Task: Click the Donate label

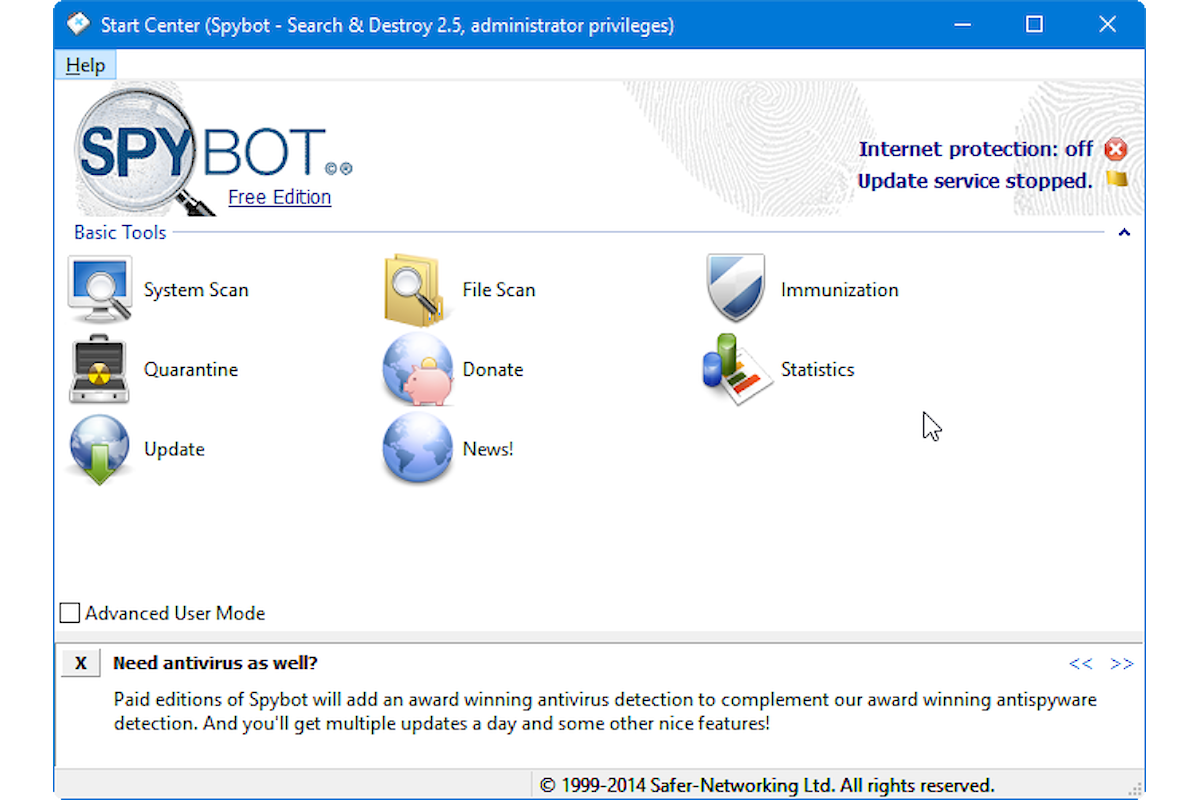Action: [x=493, y=369]
